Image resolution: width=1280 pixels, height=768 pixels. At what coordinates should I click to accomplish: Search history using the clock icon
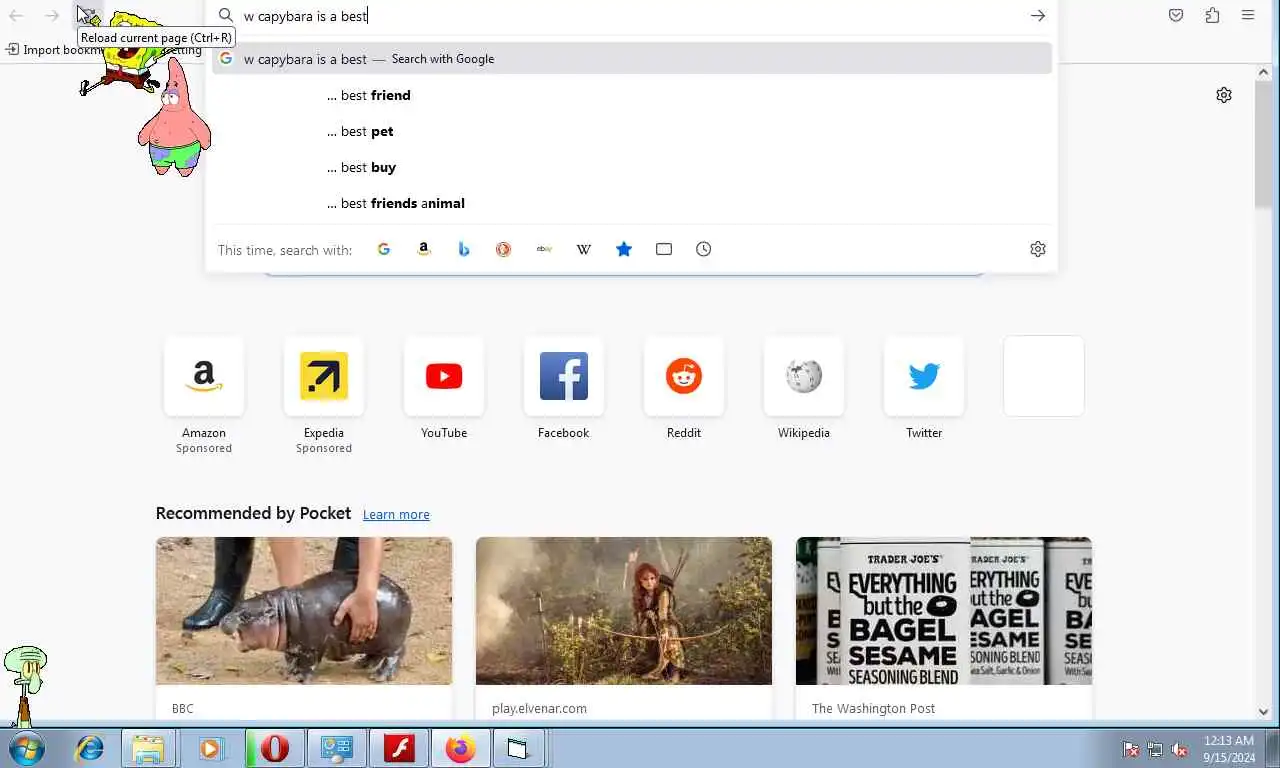click(x=704, y=249)
